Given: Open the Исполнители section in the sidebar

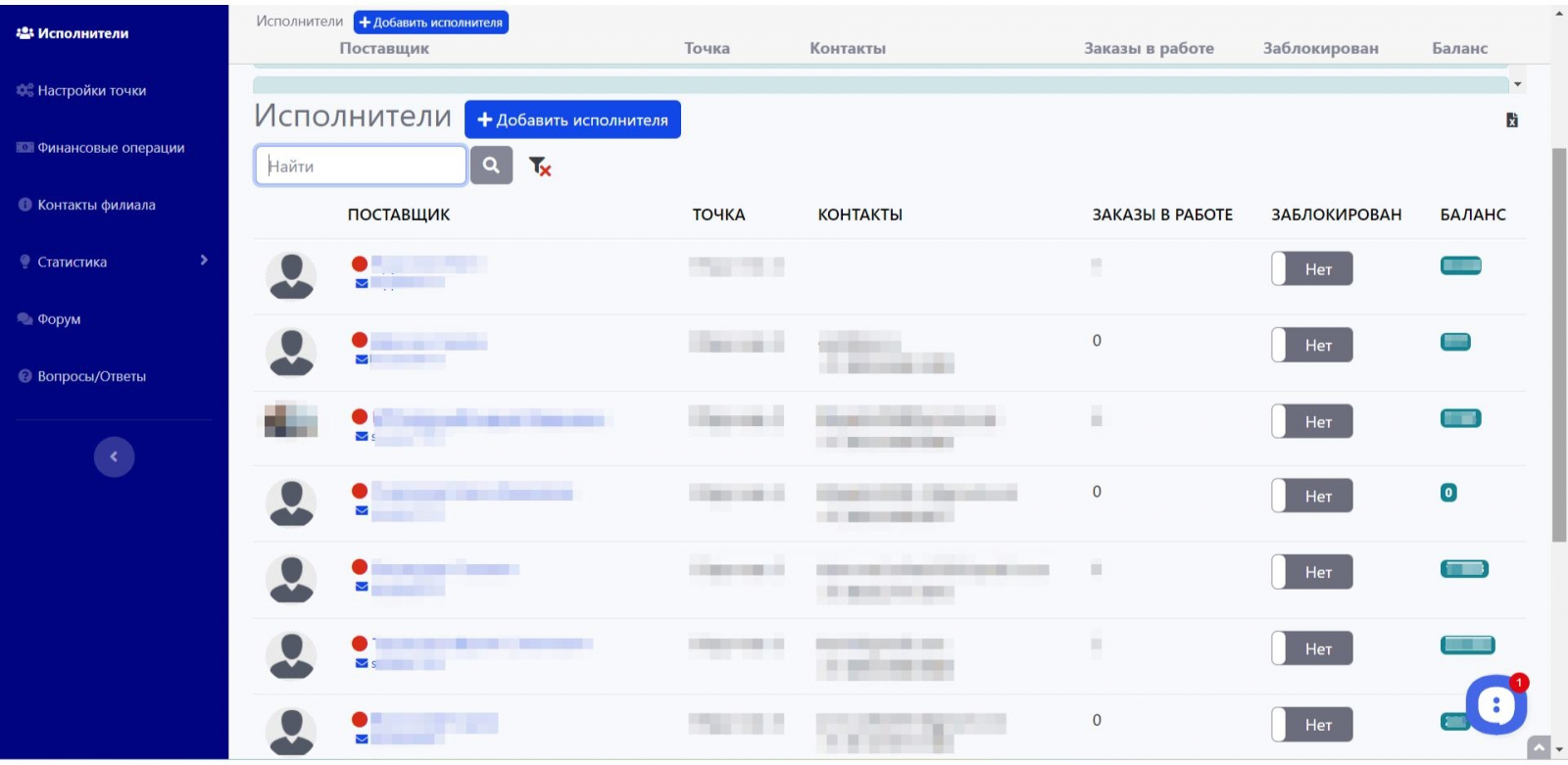Looking at the screenshot, I should (x=73, y=33).
